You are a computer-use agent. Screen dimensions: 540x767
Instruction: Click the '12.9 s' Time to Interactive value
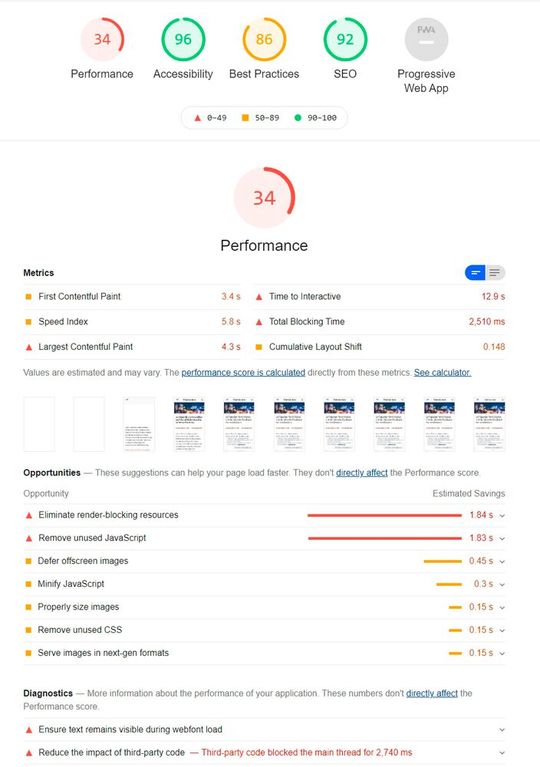pyautogui.click(x=493, y=296)
